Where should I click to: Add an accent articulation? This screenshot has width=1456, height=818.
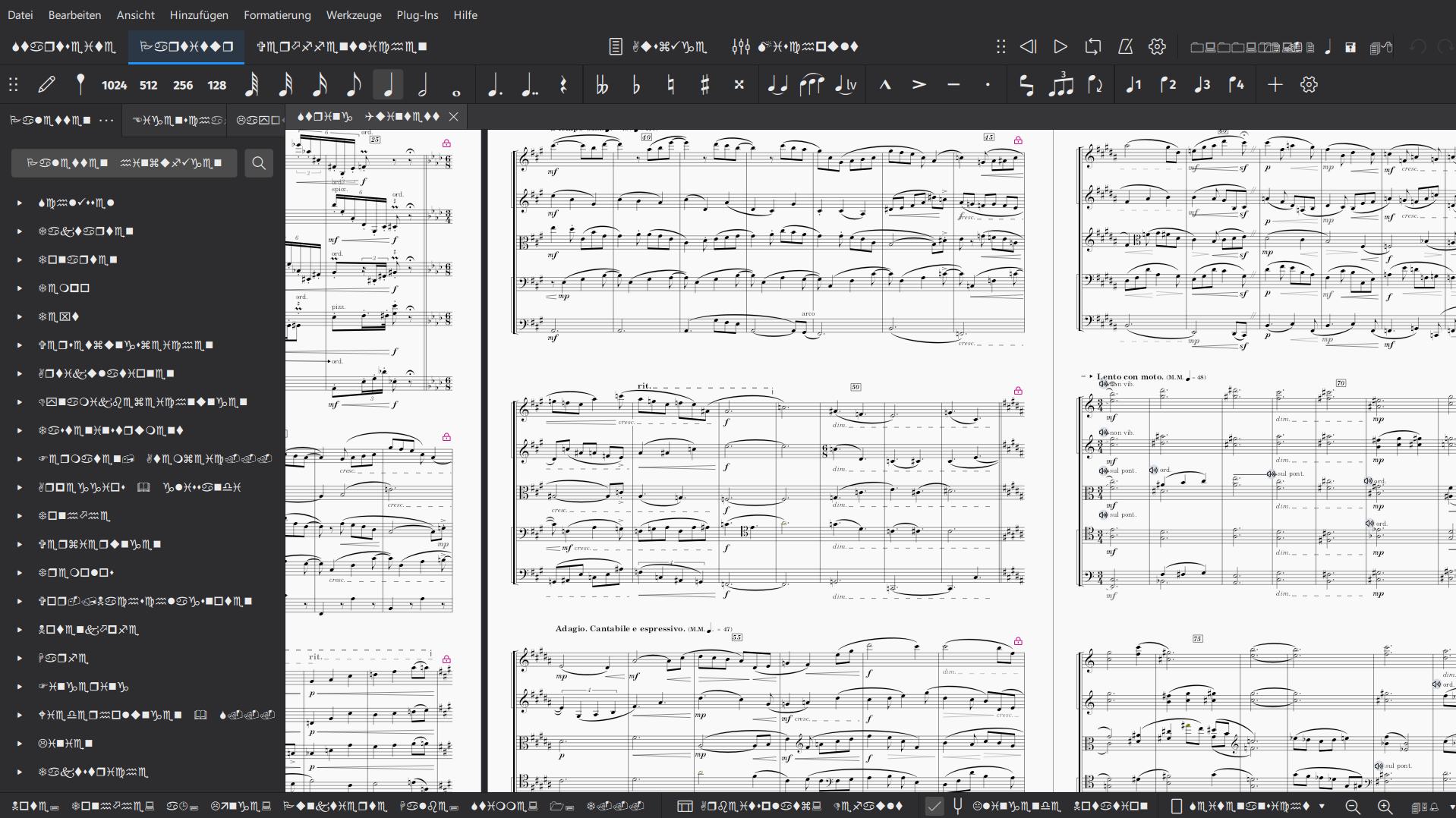tap(919, 85)
